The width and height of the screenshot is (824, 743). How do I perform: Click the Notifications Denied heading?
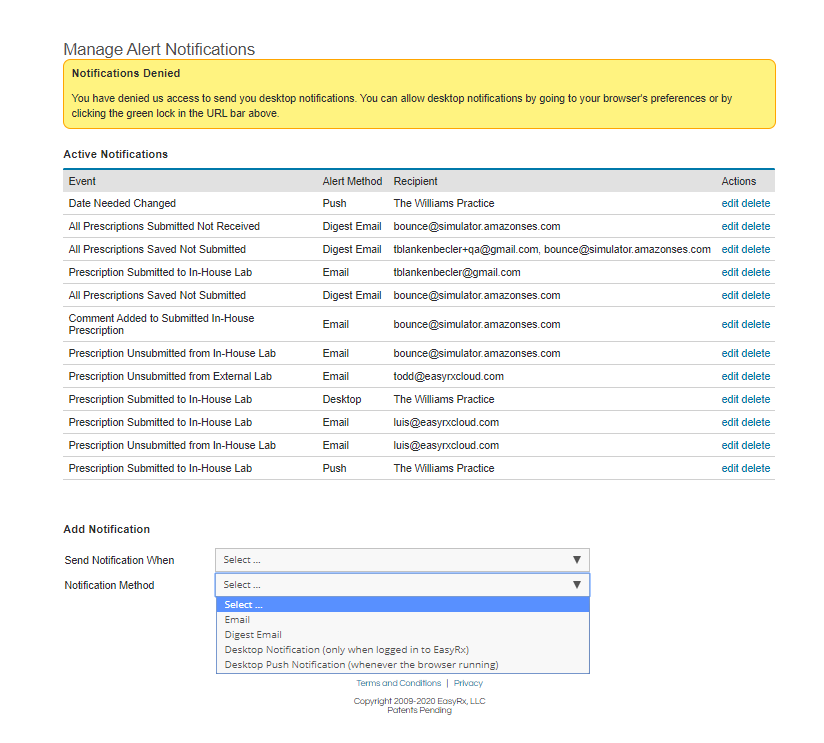[126, 74]
